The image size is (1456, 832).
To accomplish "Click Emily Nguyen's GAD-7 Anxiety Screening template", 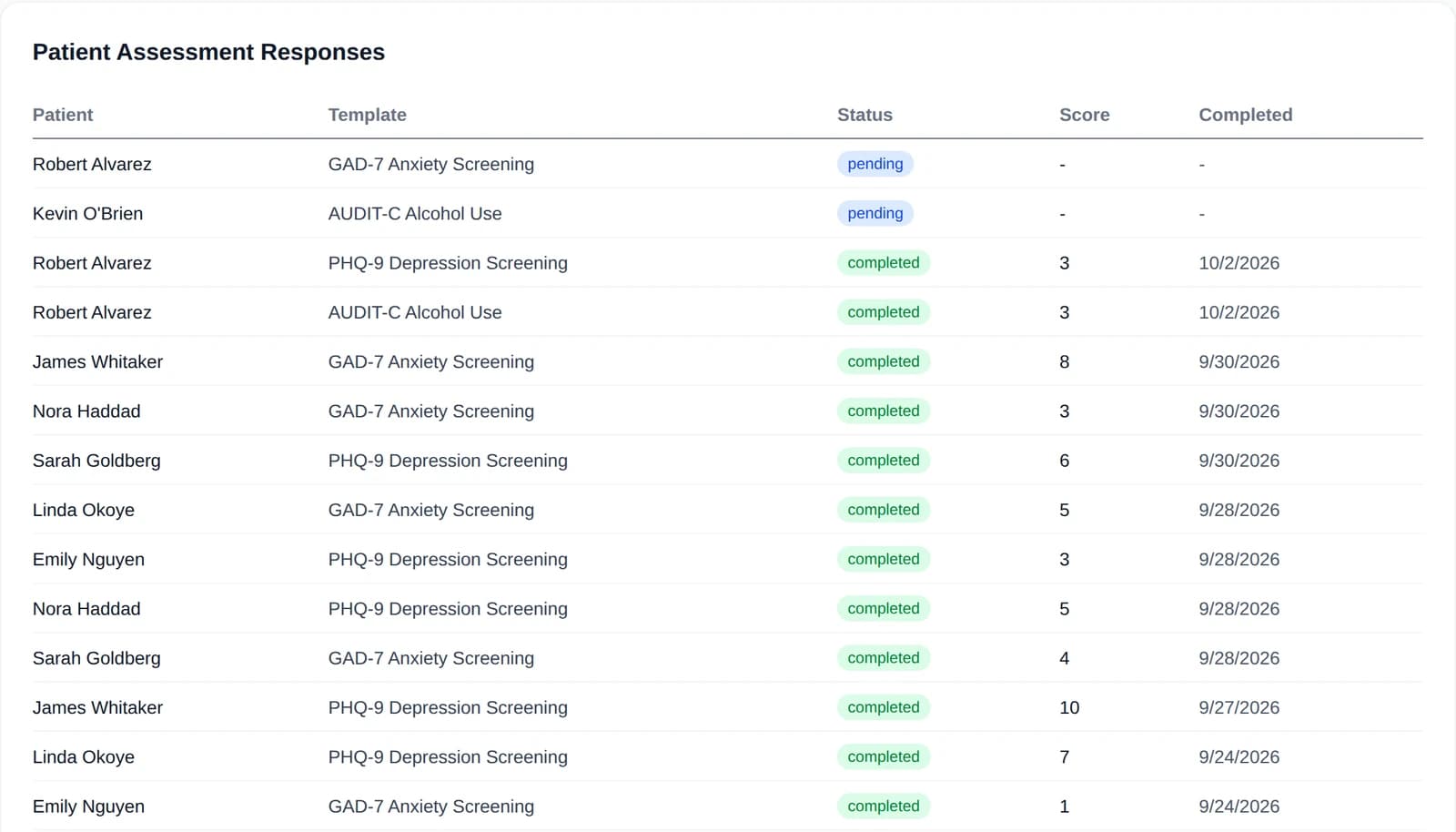I will click(x=431, y=806).
